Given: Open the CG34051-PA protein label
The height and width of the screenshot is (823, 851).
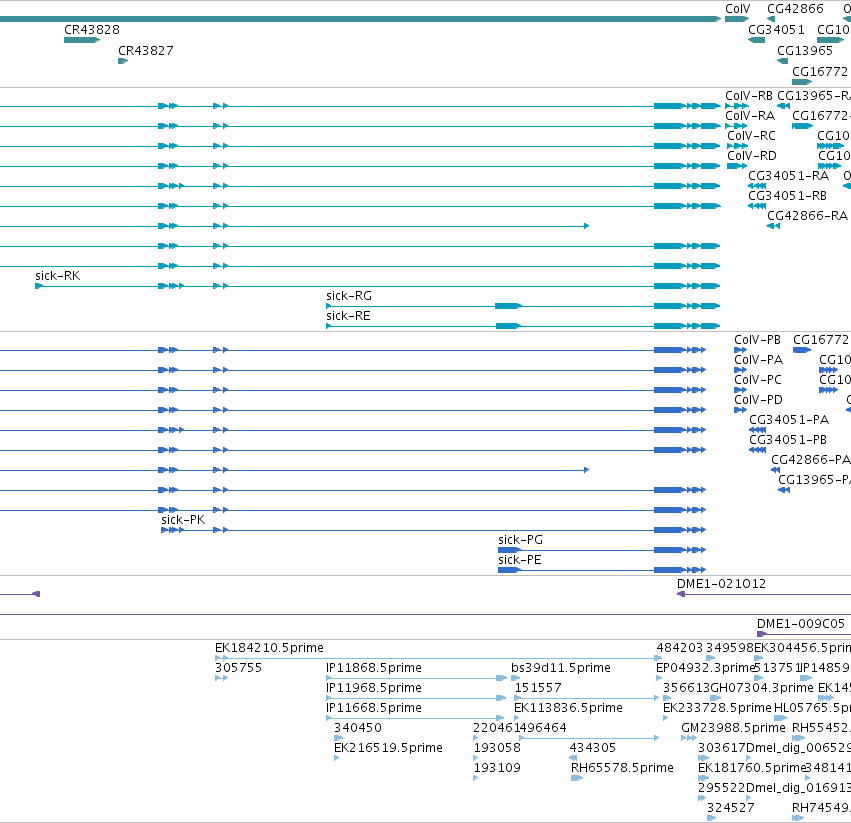Looking at the screenshot, I should [789, 420].
